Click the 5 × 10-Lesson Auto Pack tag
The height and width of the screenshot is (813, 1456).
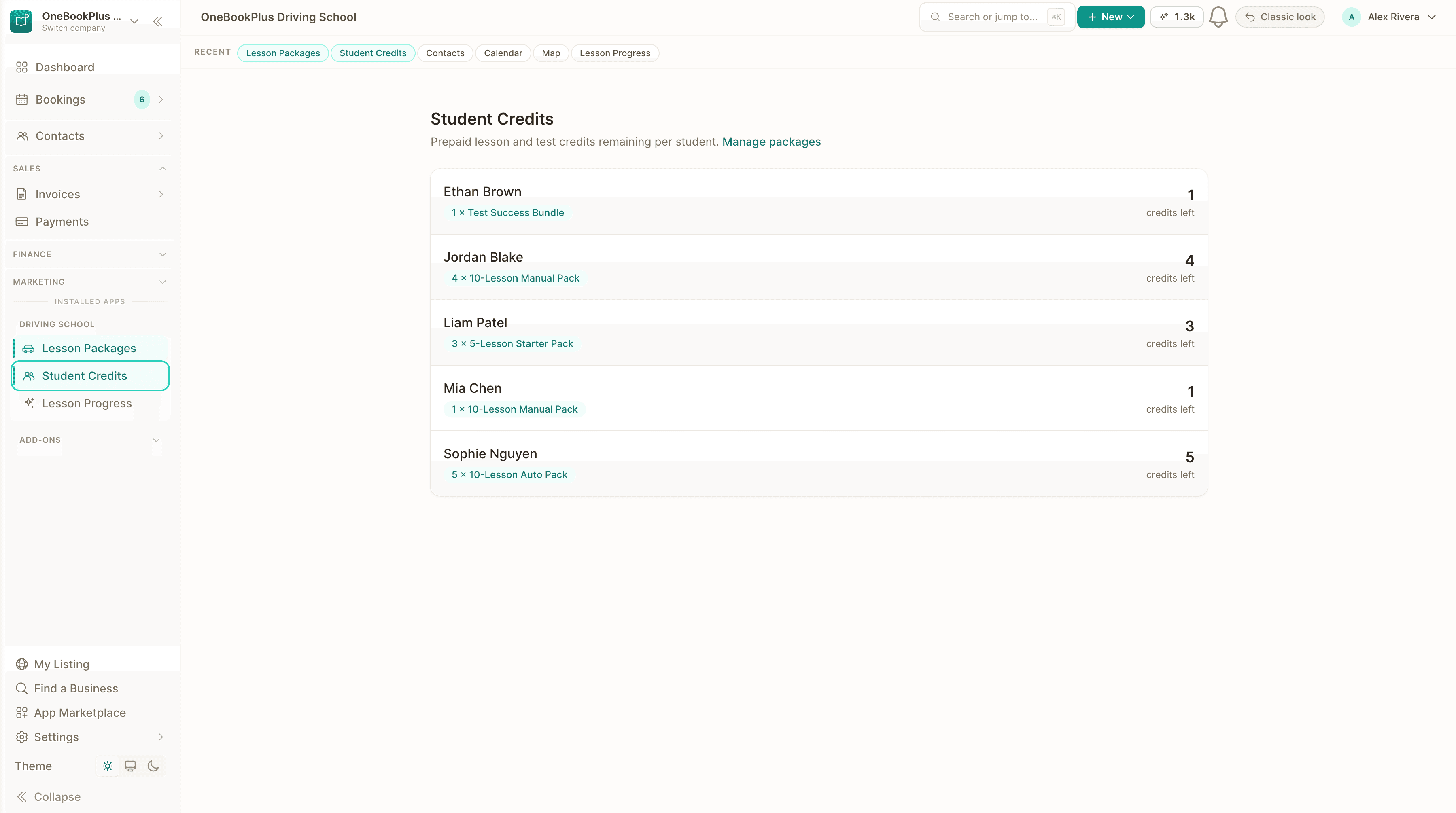coord(509,475)
